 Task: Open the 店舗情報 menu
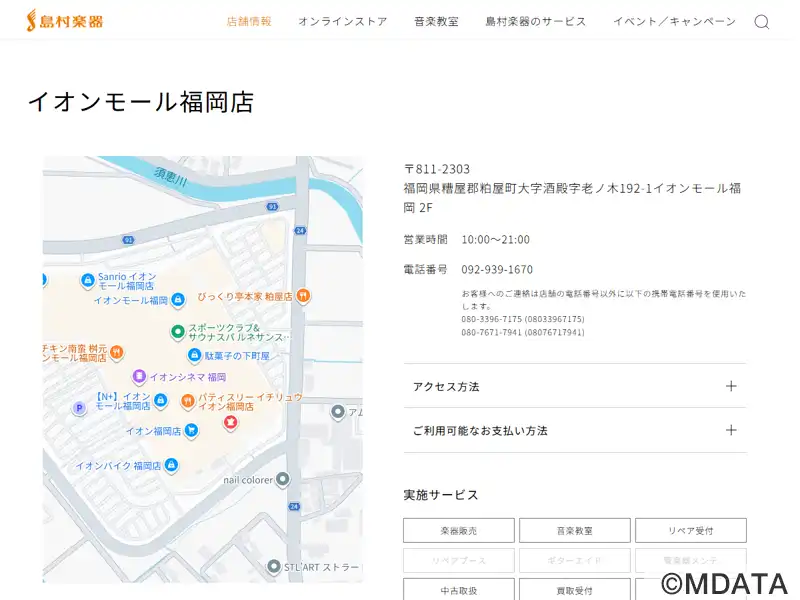click(x=249, y=21)
